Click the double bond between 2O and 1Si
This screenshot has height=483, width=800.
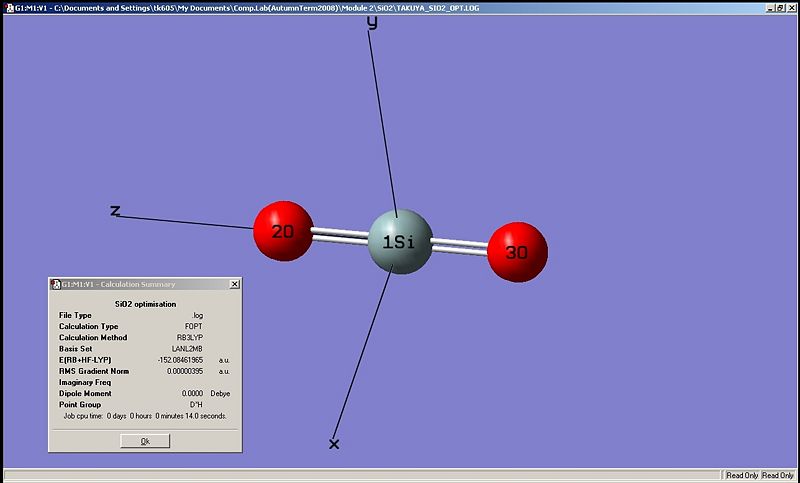[340, 236]
